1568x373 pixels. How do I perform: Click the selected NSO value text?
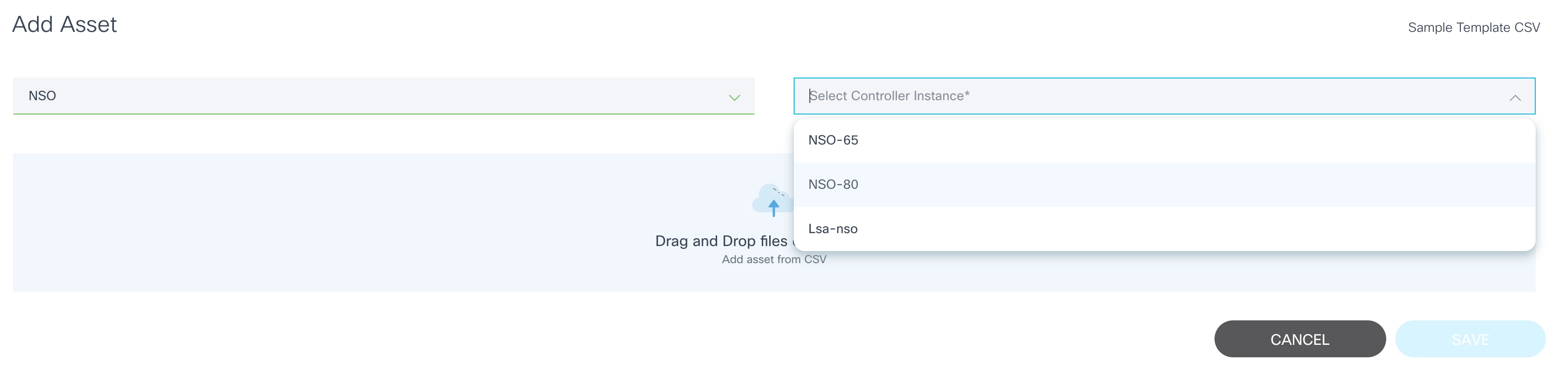[42, 96]
